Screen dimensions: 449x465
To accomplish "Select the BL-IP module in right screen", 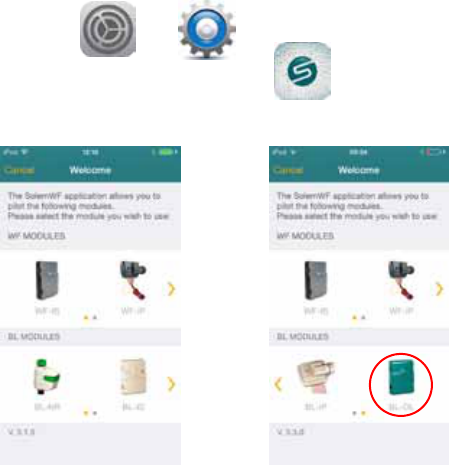I will coord(315,383).
